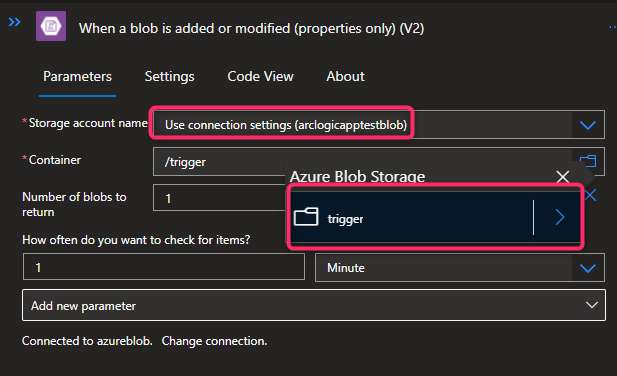
Task: Collapse panel with double chevron icon
Action: (x=15, y=22)
